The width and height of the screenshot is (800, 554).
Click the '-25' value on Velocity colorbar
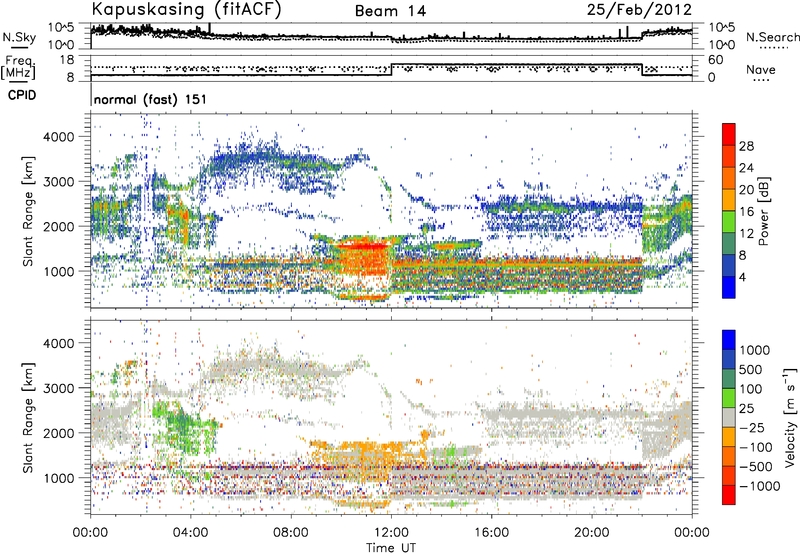pos(752,428)
